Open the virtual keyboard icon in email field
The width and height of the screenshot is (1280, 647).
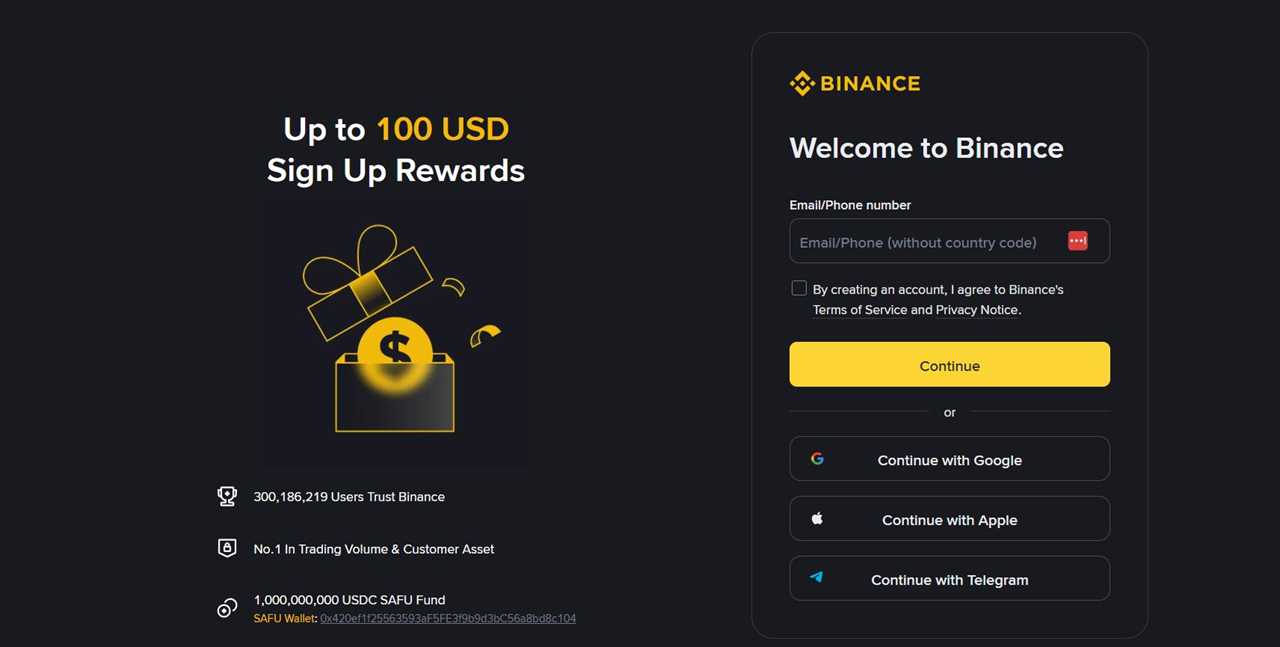[x=1077, y=241]
